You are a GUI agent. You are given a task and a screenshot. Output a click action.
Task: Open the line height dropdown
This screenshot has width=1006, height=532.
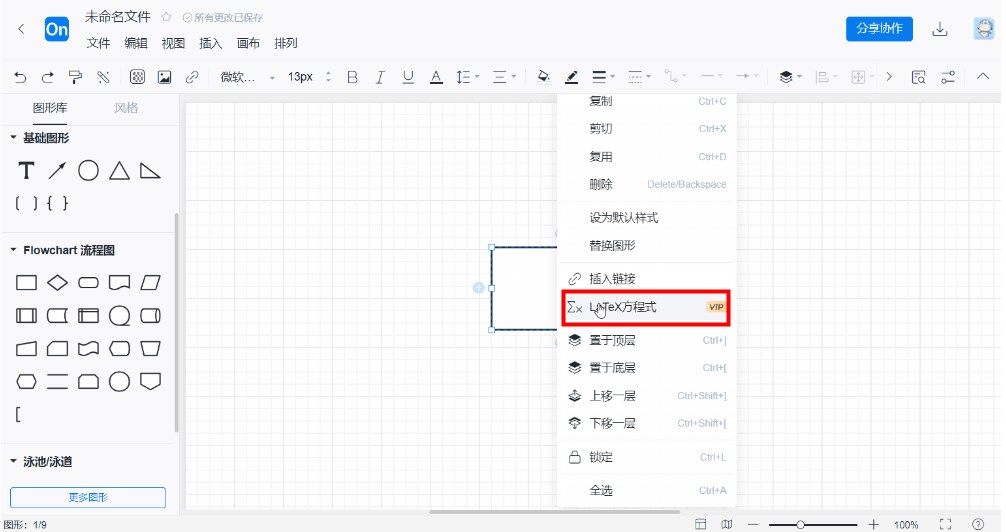pyautogui.click(x=467, y=78)
